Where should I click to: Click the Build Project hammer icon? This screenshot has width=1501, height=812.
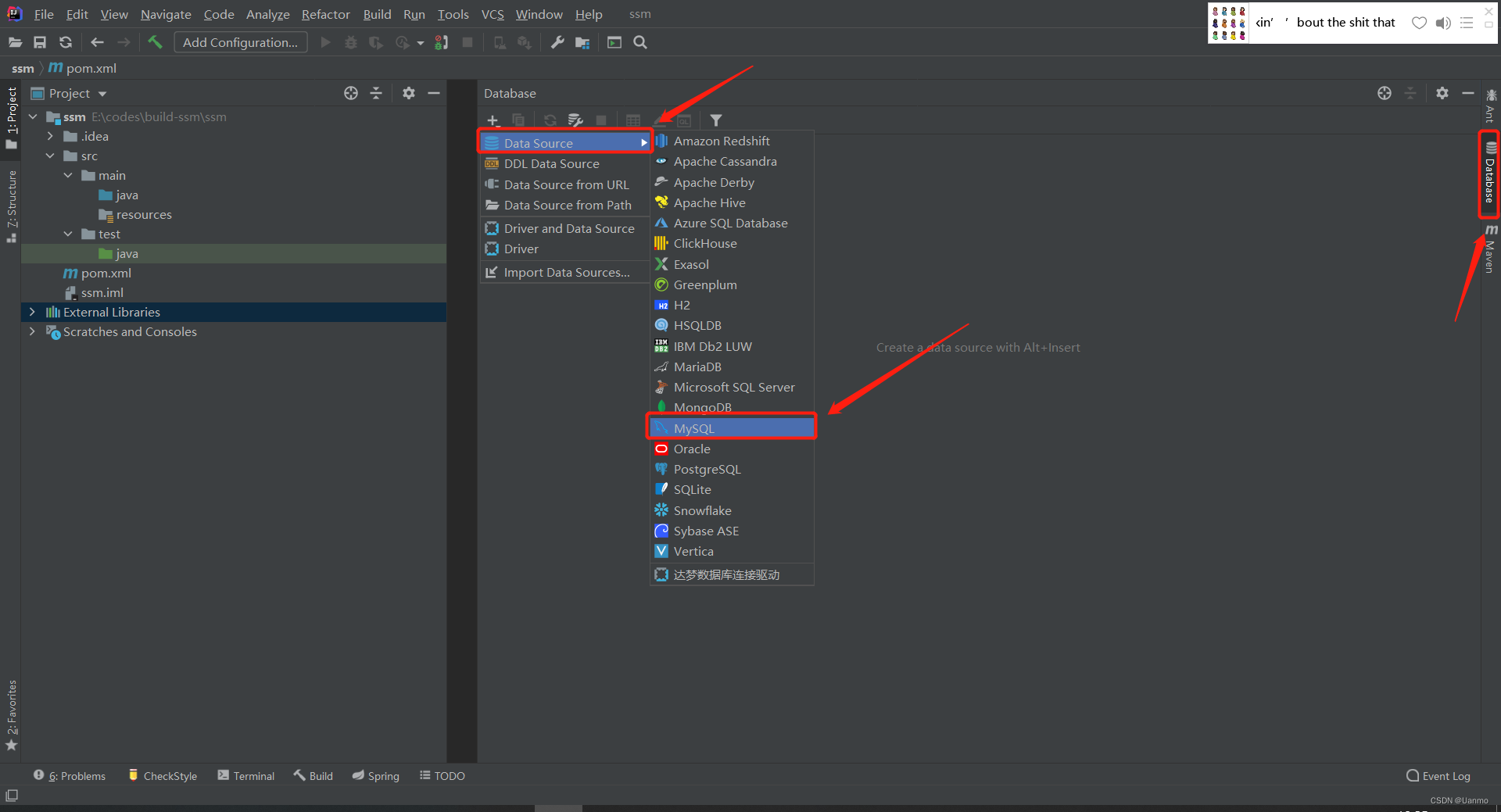pos(155,42)
